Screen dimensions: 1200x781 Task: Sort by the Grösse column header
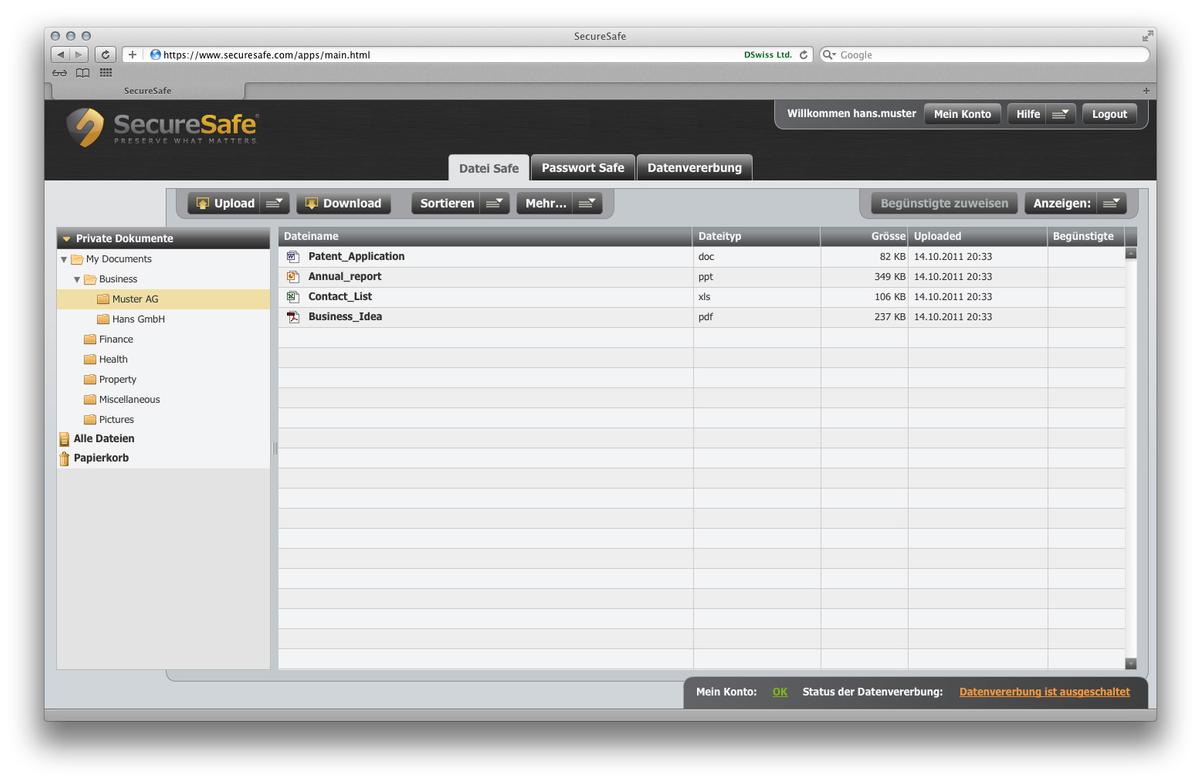(864, 236)
